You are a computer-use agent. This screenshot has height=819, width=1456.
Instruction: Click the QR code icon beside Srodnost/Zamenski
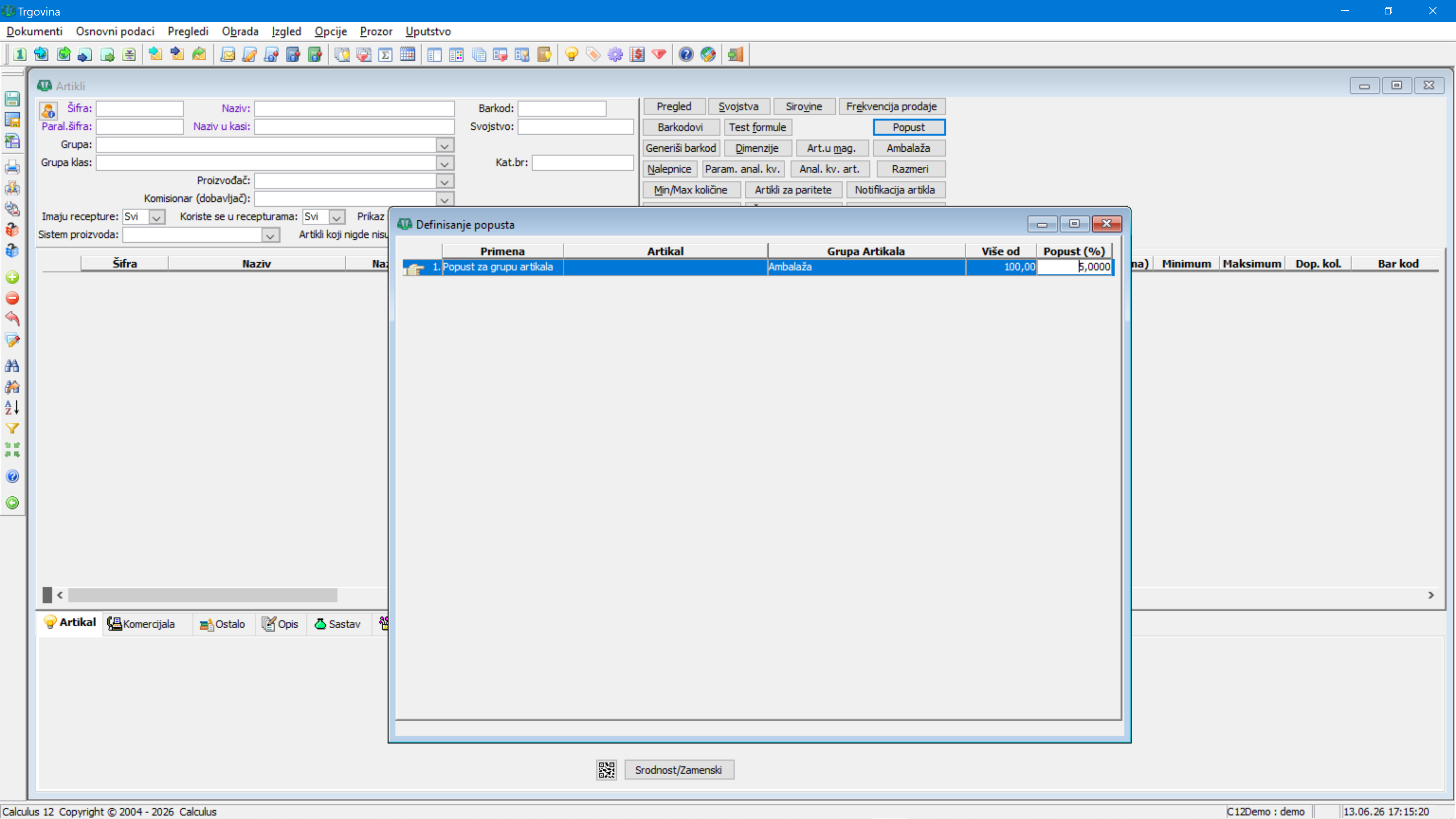(607, 770)
